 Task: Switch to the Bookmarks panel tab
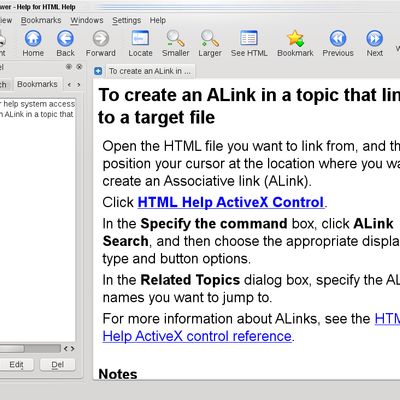click(37, 84)
